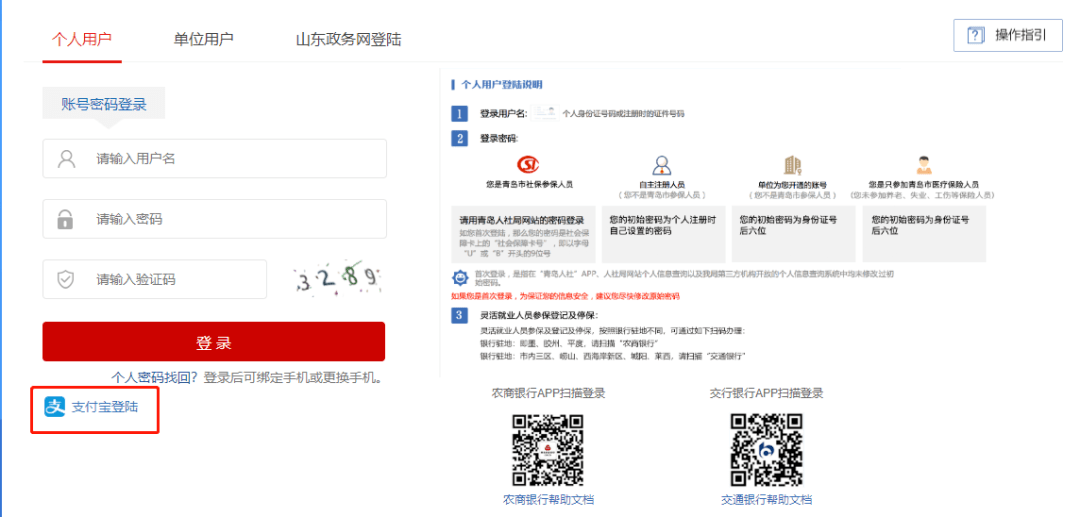This screenshot has width=1080, height=517.
Task: Focus the 请输入密码 password field
Action: (214, 219)
